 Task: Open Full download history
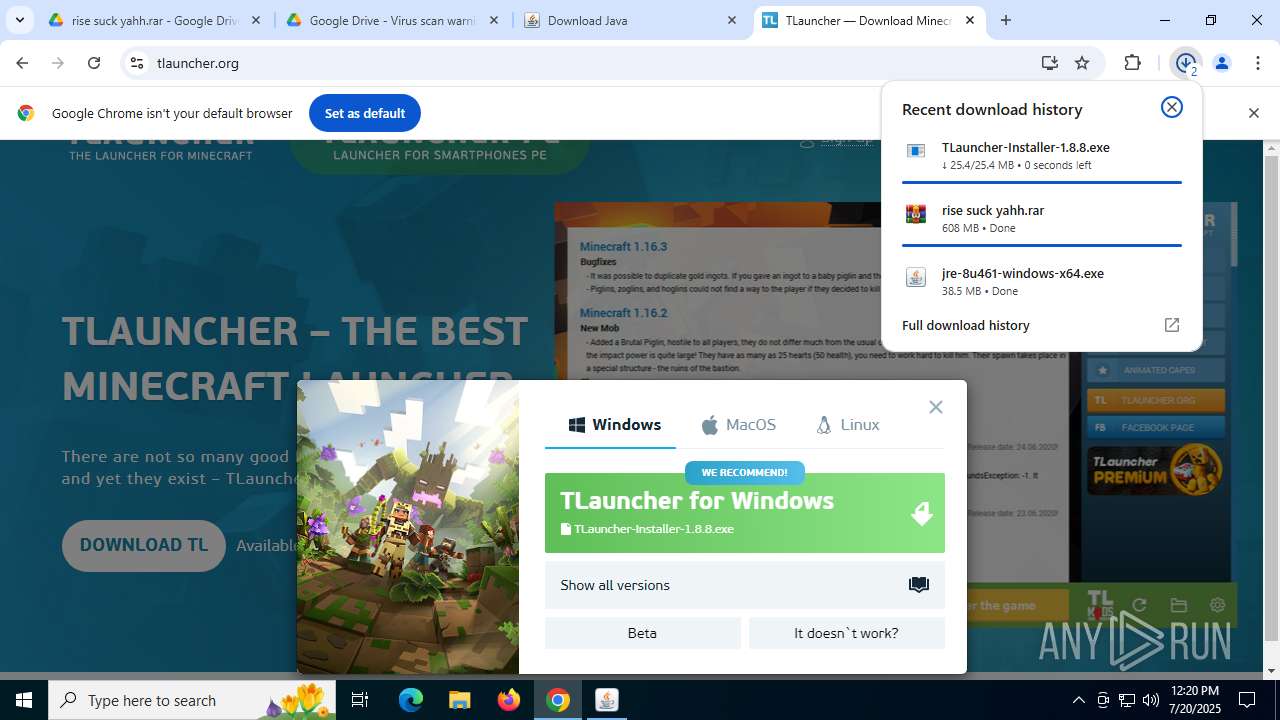click(x=1041, y=325)
